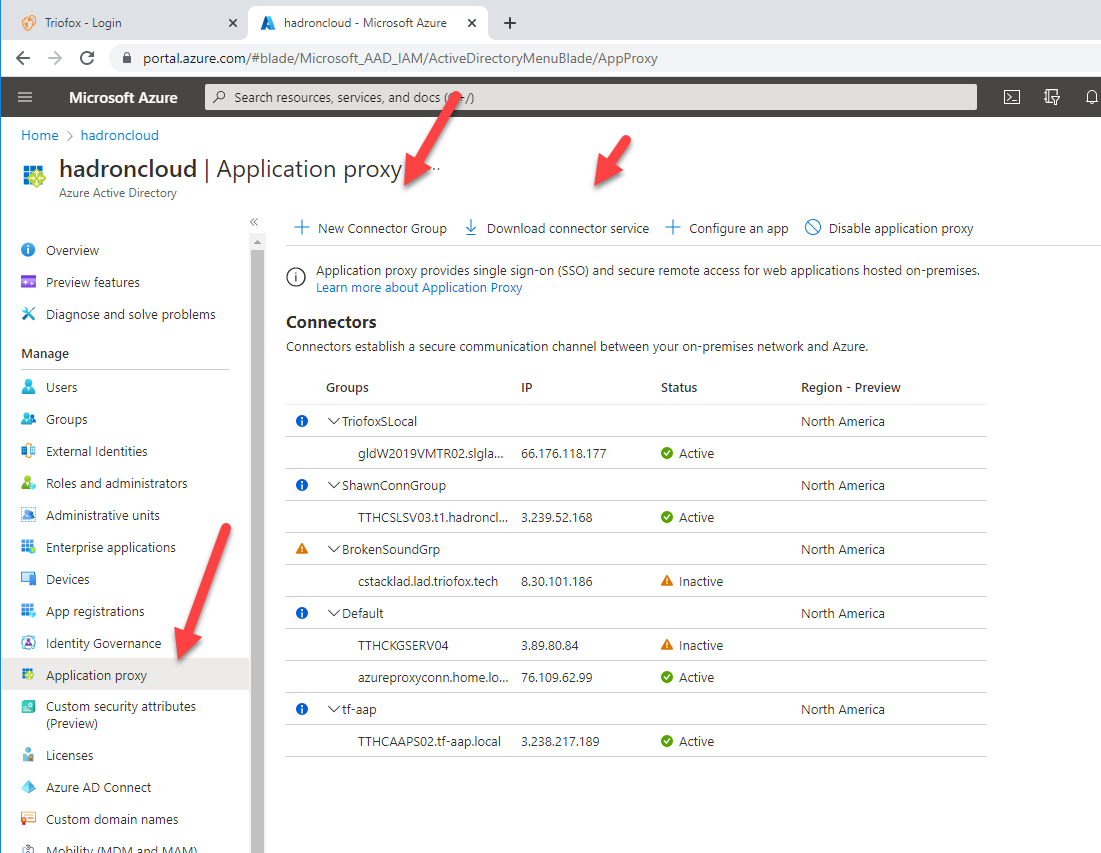Select connector row cstacklad.lad.triofox.tech
The width and height of the screenshot is (1101, 853).
point(635,581)
